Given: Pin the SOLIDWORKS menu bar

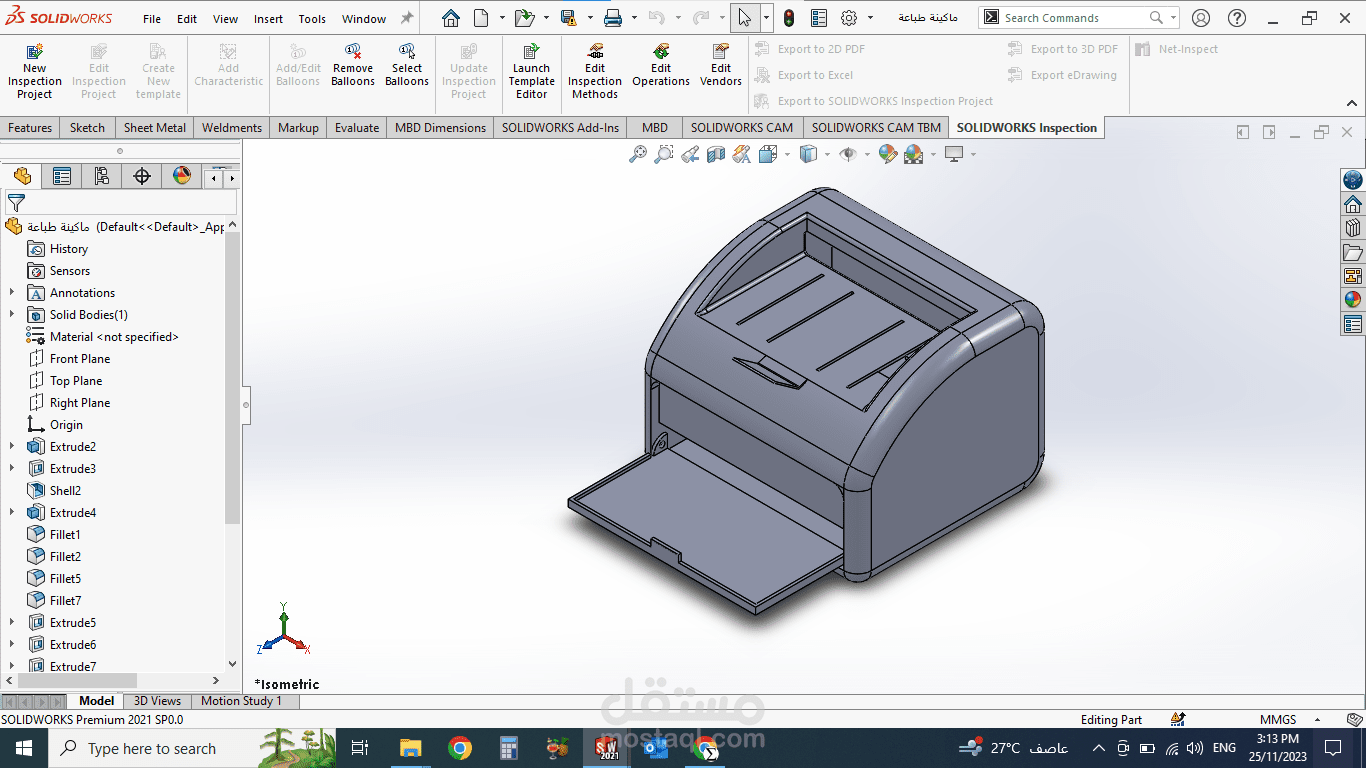Looking at the screenshot, I should [407, 18].
